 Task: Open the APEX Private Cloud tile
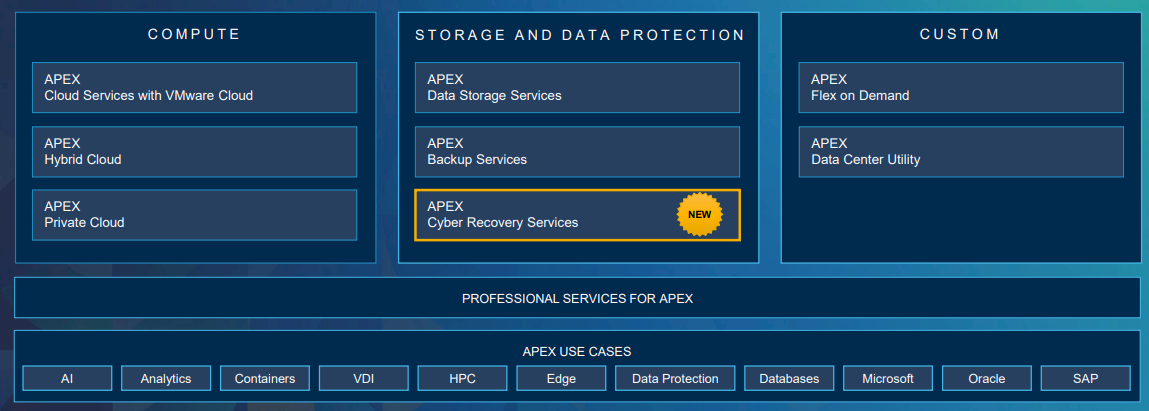point(194,215)
